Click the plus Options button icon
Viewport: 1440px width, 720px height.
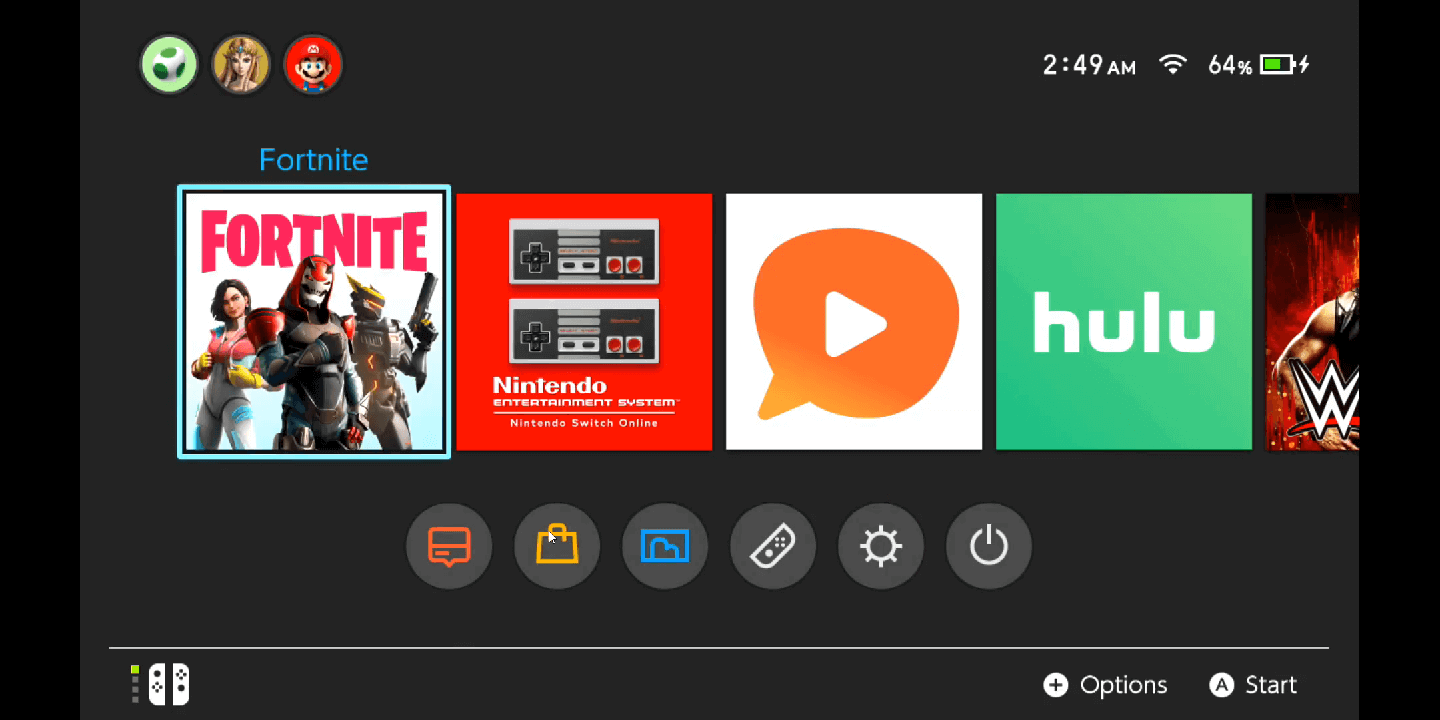pos(1055,685)
